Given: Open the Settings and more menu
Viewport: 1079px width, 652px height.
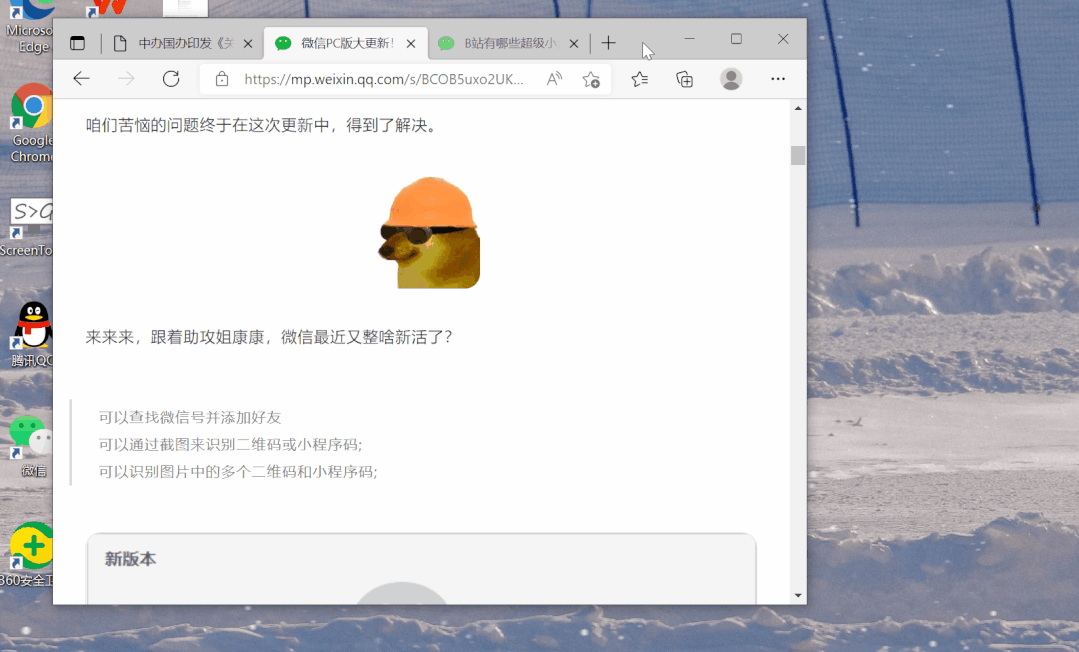Looking at the screenshot, I should tap(778, 79).
